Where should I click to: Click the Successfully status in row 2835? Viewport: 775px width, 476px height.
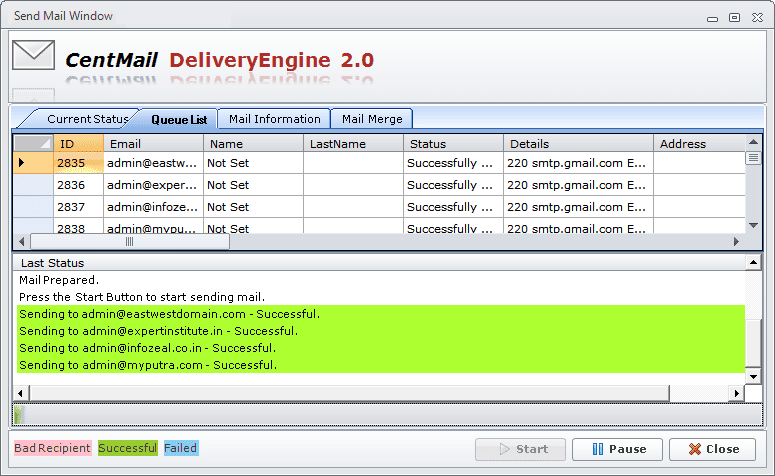(453, 163)
